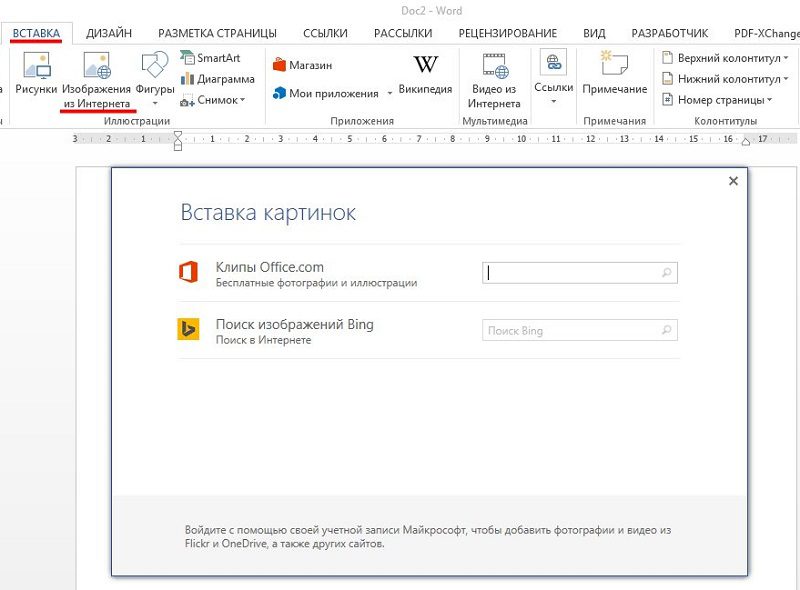Click the Иллюстрации group label
800x590 pixels.
click(137, 121)
